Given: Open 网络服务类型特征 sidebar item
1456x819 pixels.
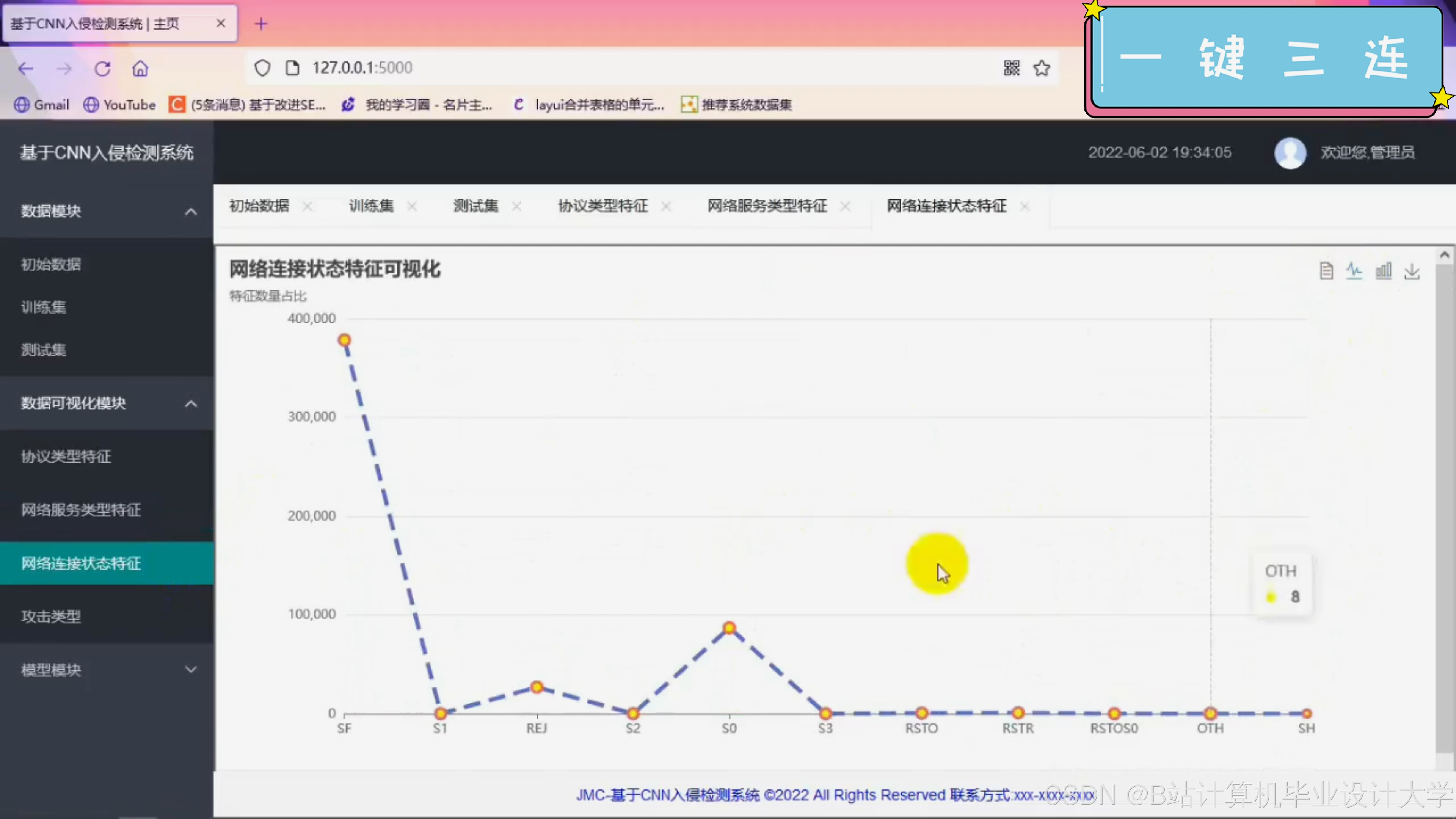Looking at the screenshot, I should pos(81,510).
